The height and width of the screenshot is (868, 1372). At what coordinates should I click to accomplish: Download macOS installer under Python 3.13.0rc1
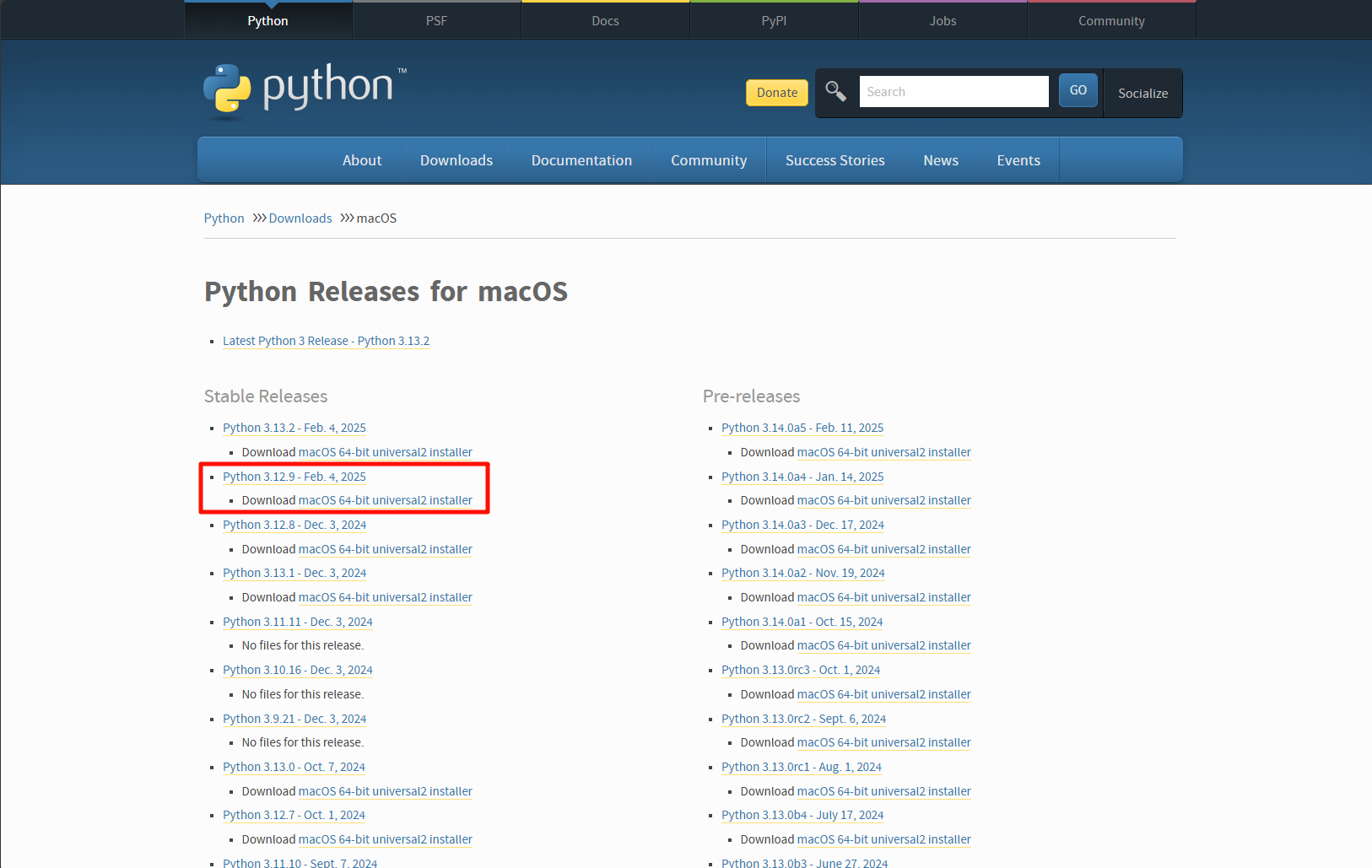884,791
